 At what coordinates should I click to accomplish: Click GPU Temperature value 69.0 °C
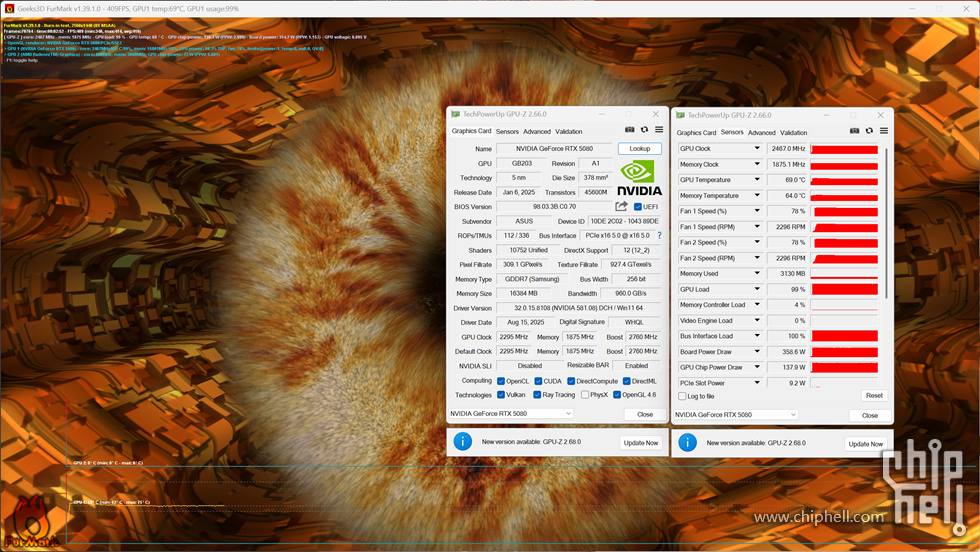[788, 179]
